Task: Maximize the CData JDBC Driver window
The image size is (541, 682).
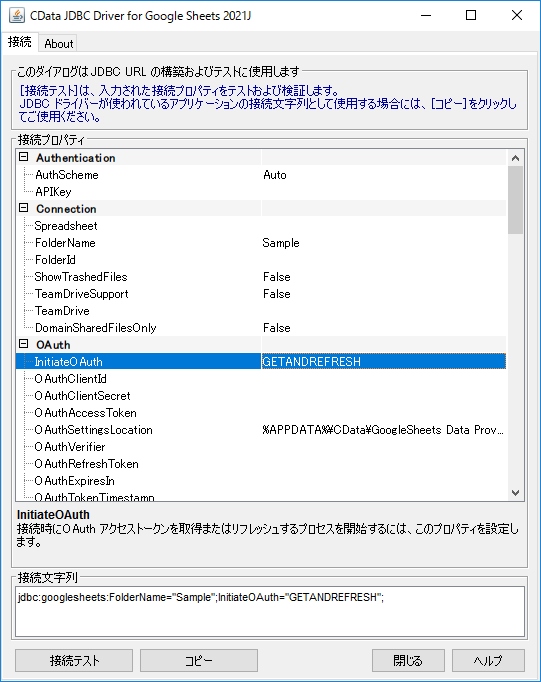Action: tap(471, 15)
